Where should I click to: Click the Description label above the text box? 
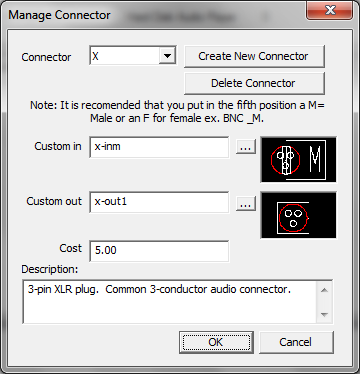pyautogui.click(x=50, y=269)
